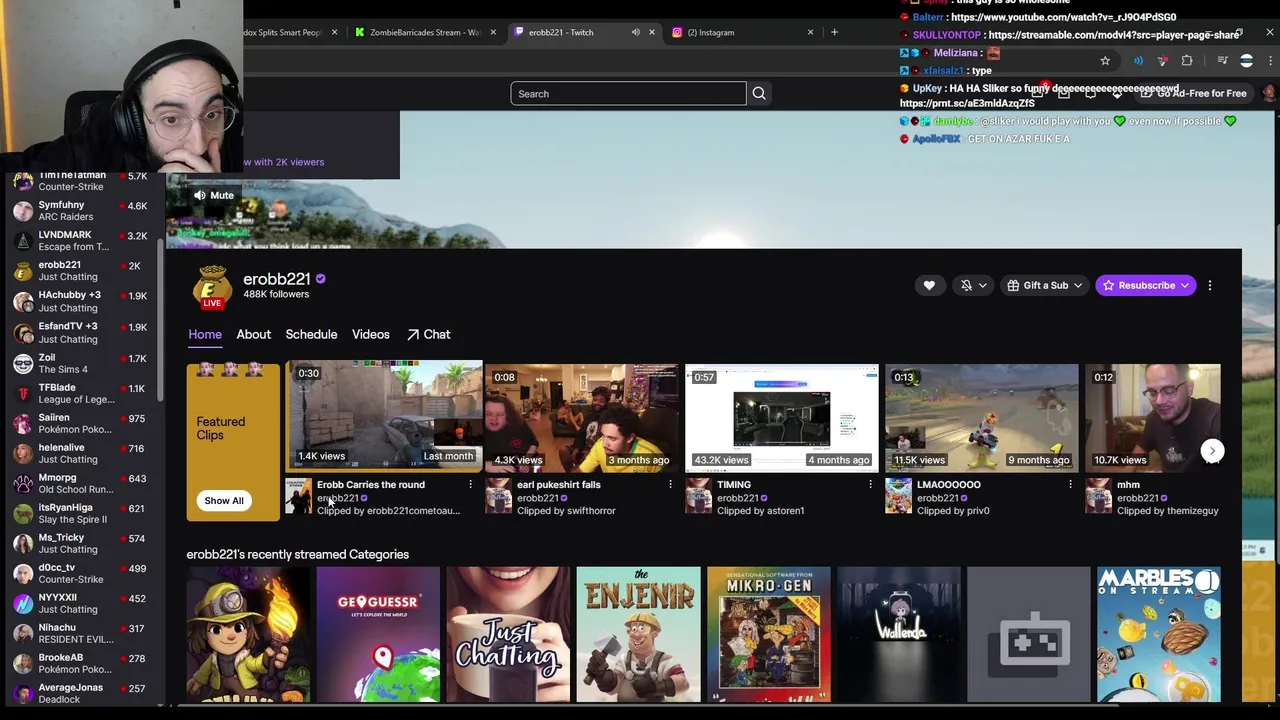Switch to the Home tab of channel
1280x720 pixels.
(205, 334)
